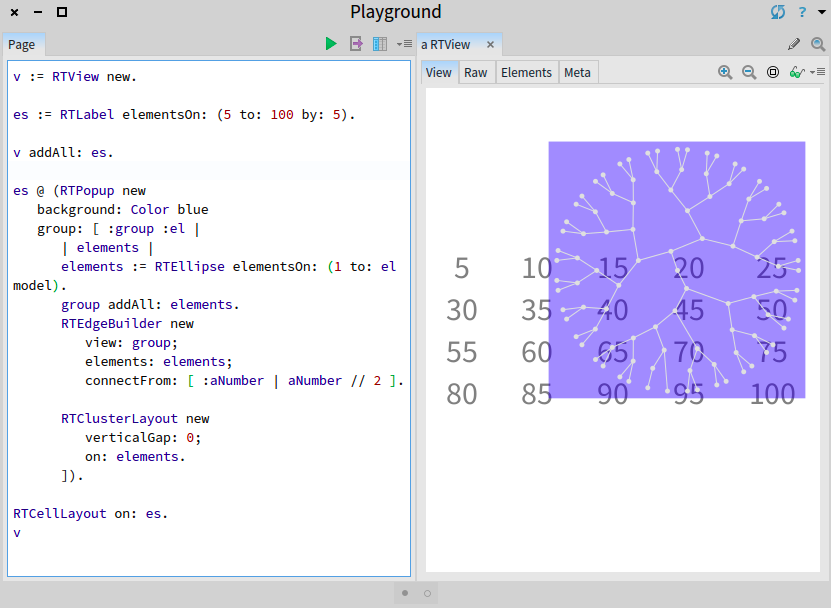
Task: Open the Meta tab
Action: [577, 72]
